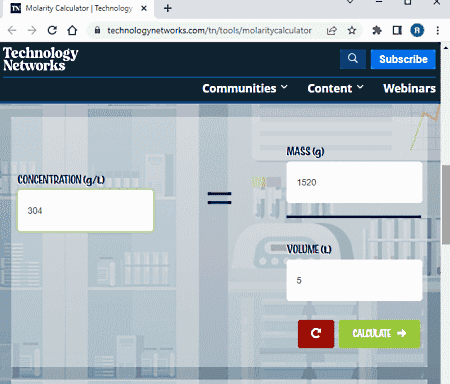Bookmark this page with star icon

(x=352, y=31)
